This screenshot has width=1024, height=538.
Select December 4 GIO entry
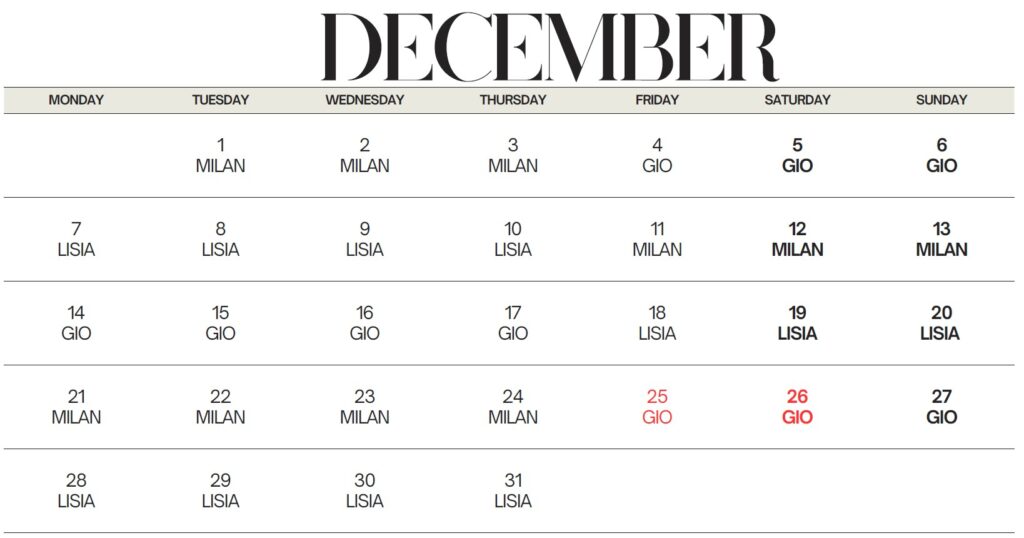(657, 156)
